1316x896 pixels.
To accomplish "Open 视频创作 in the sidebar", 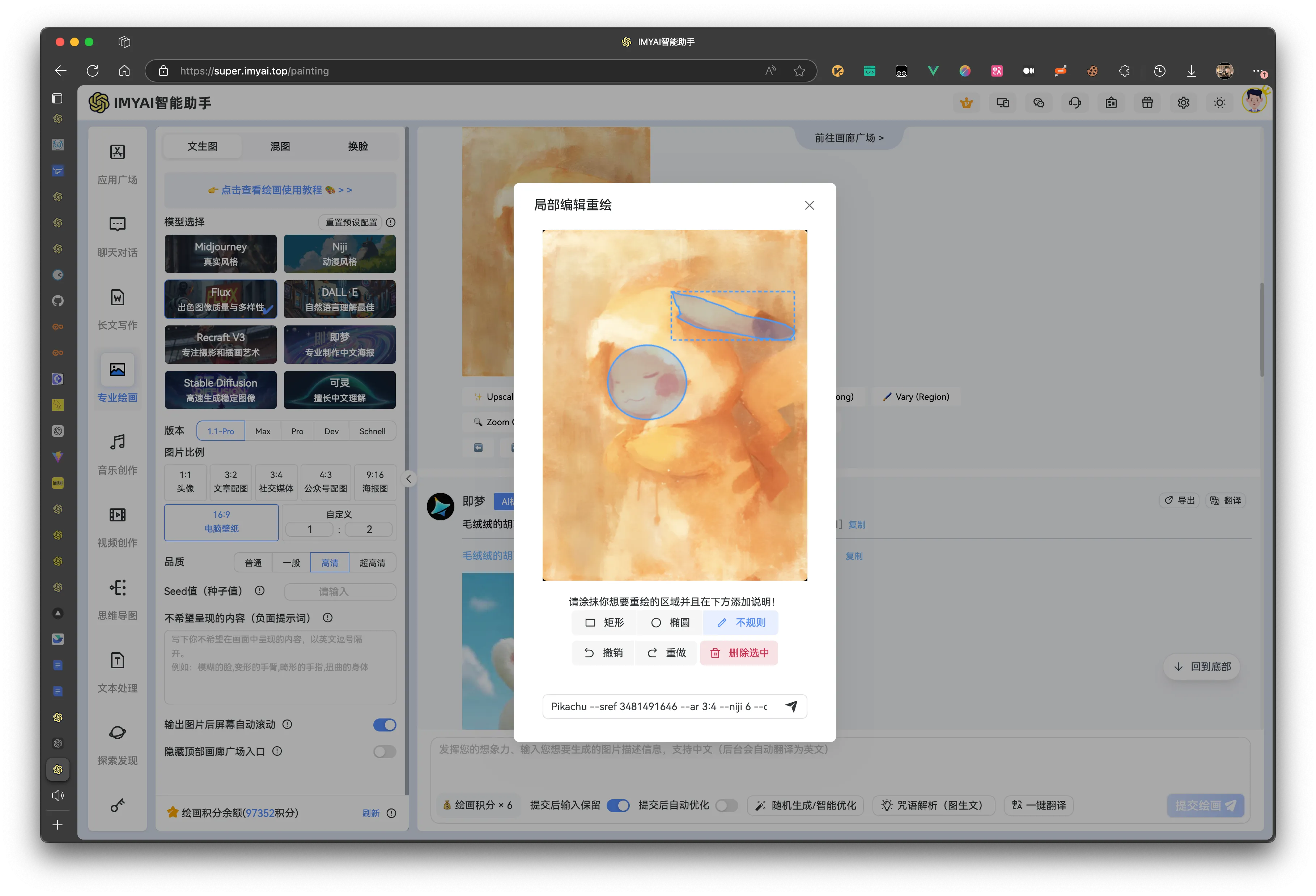I will click(117, 527).
